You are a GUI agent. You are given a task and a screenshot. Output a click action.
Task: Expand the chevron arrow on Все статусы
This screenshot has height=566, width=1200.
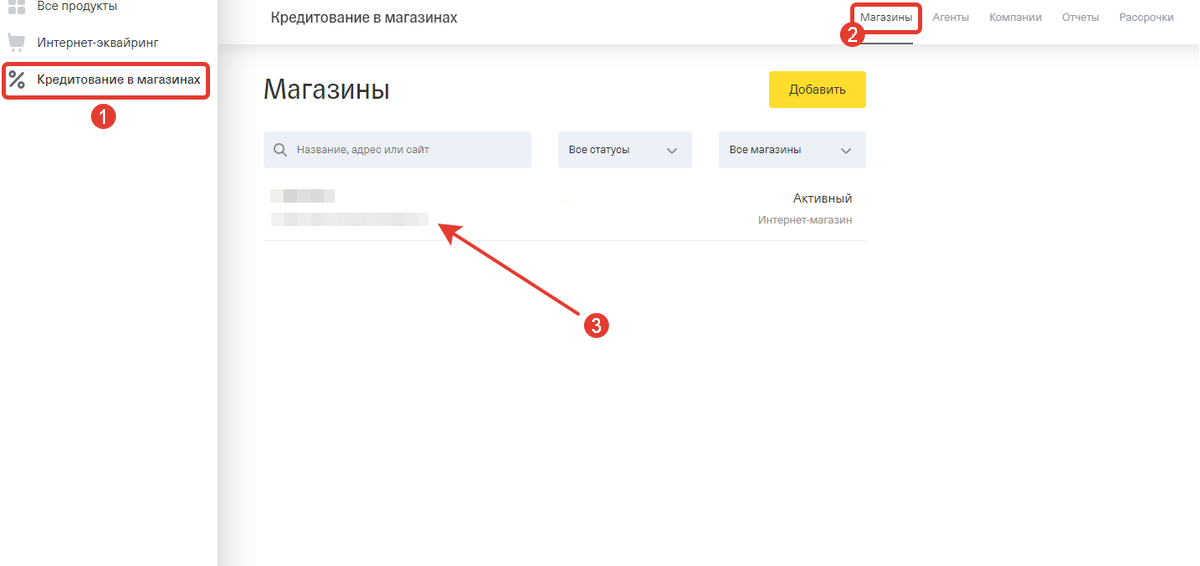click(x=672, y=150)
